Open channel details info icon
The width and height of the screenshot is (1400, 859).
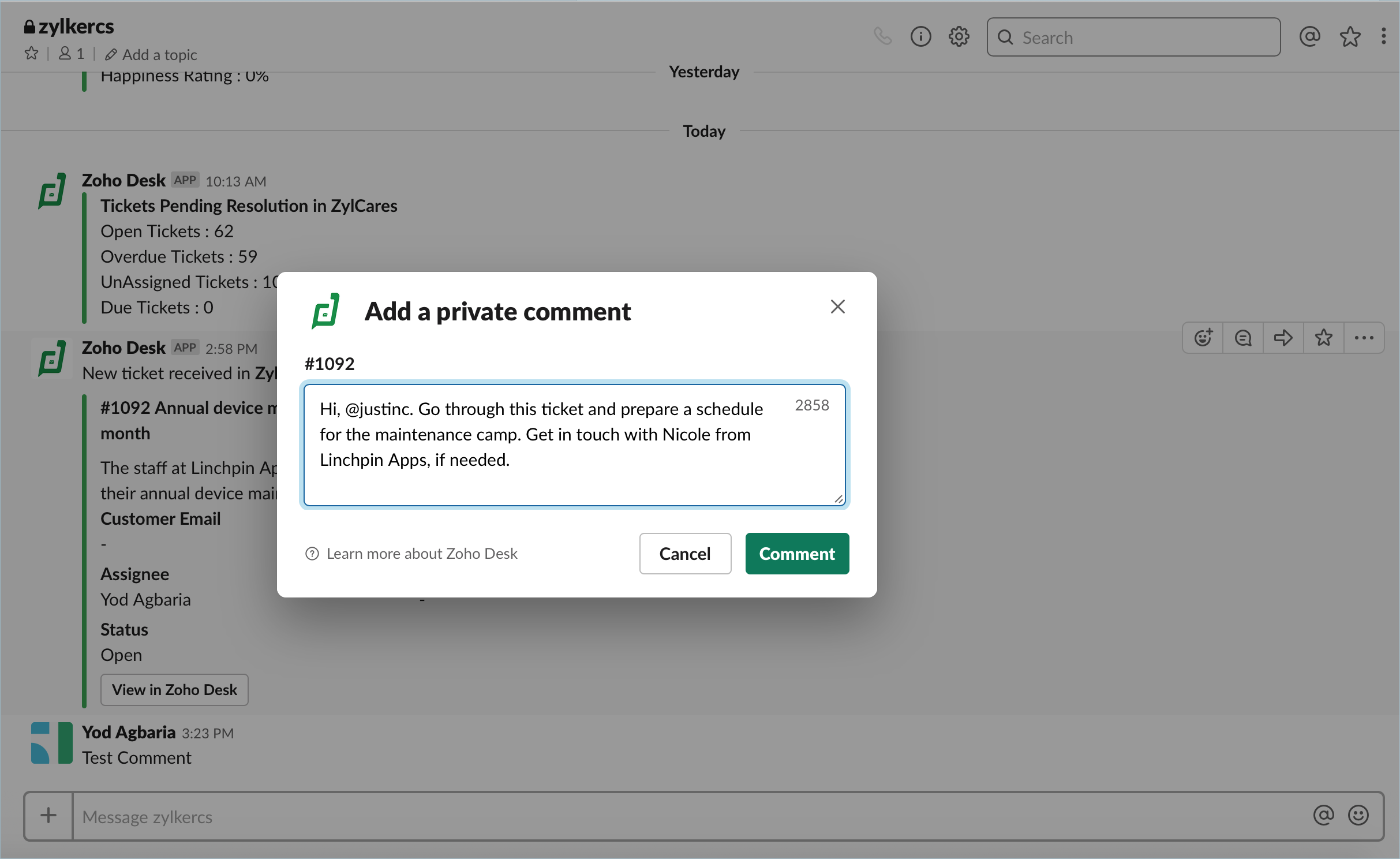[920, 37]
